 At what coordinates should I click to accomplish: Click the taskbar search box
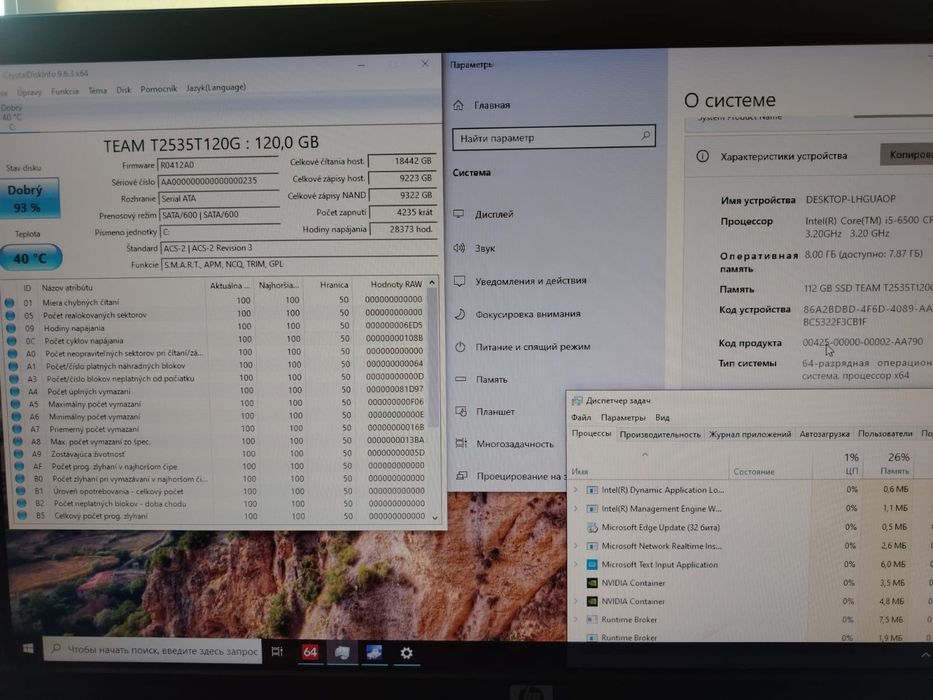152,651
